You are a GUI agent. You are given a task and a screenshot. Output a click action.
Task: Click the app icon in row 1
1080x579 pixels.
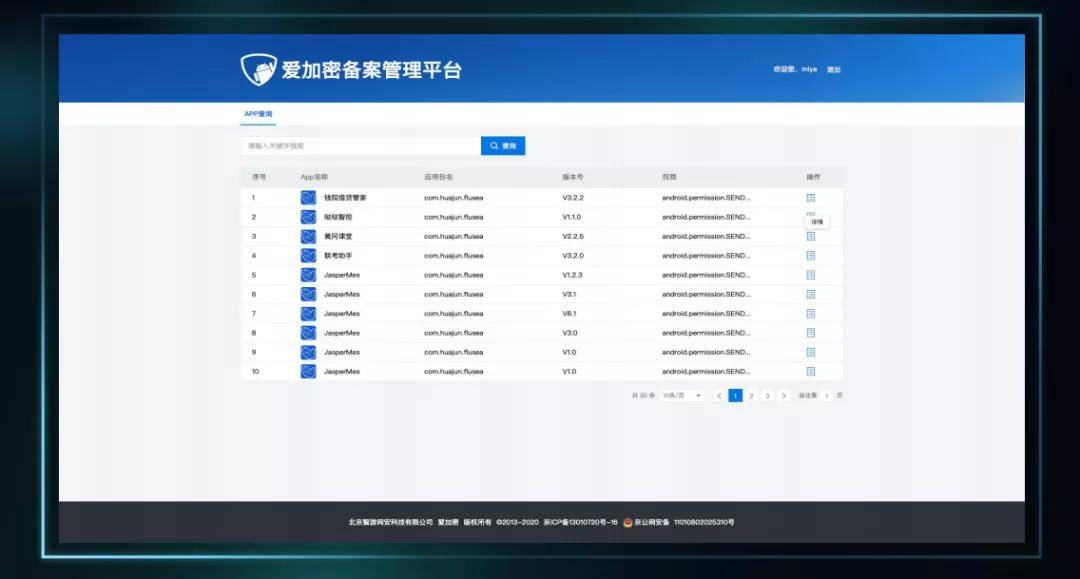309,198
